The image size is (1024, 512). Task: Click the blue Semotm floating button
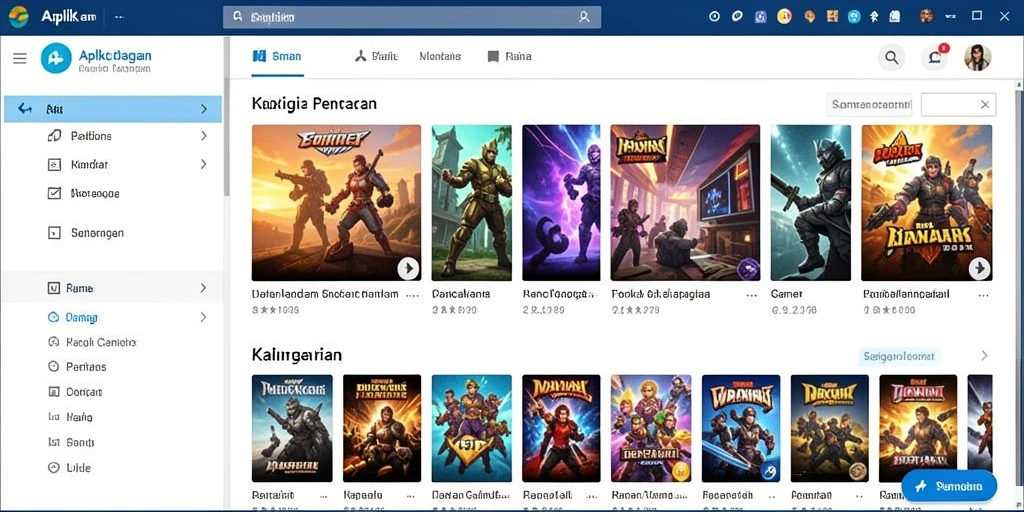tap(949, 486)
